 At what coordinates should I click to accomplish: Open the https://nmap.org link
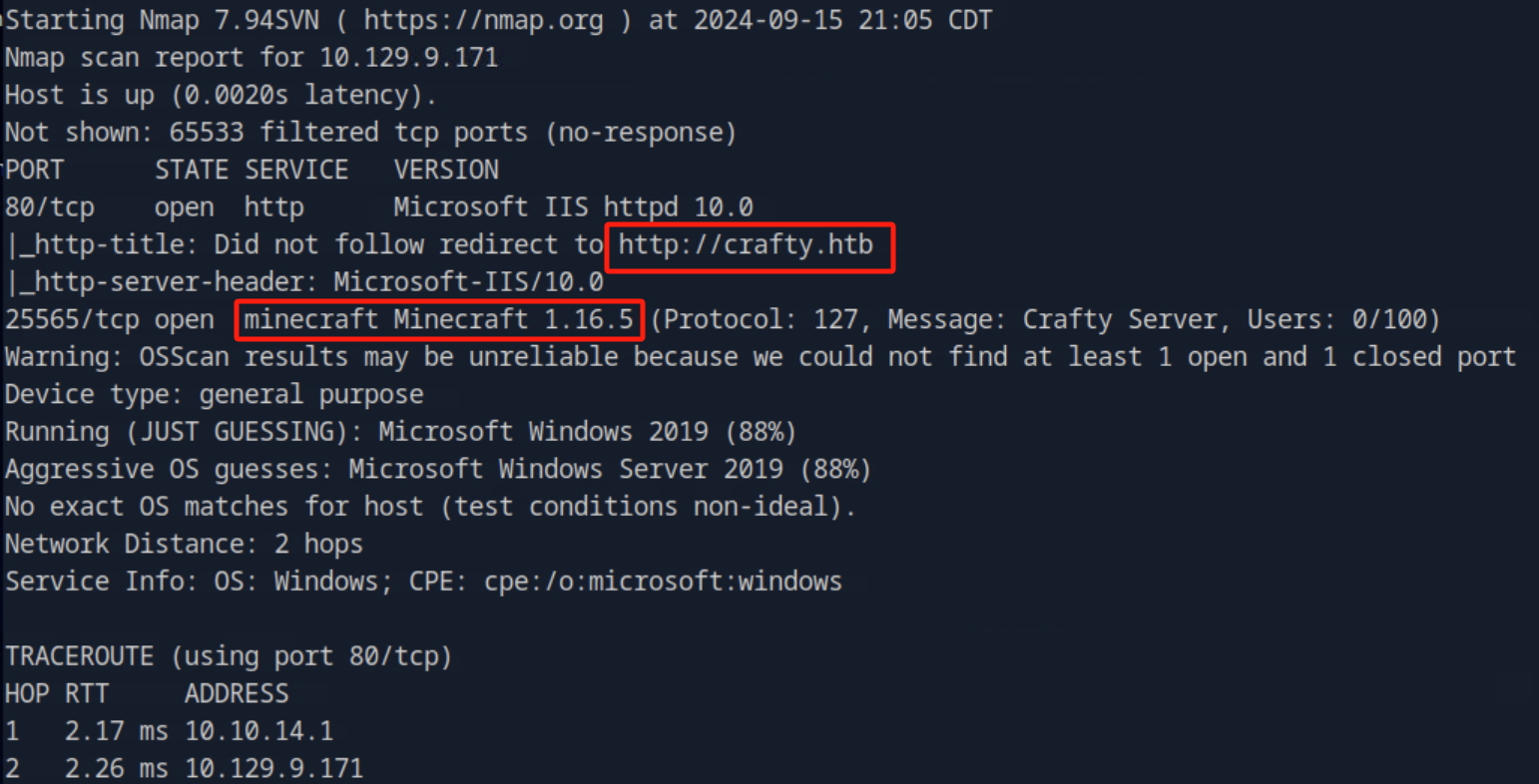pos(483,20)
